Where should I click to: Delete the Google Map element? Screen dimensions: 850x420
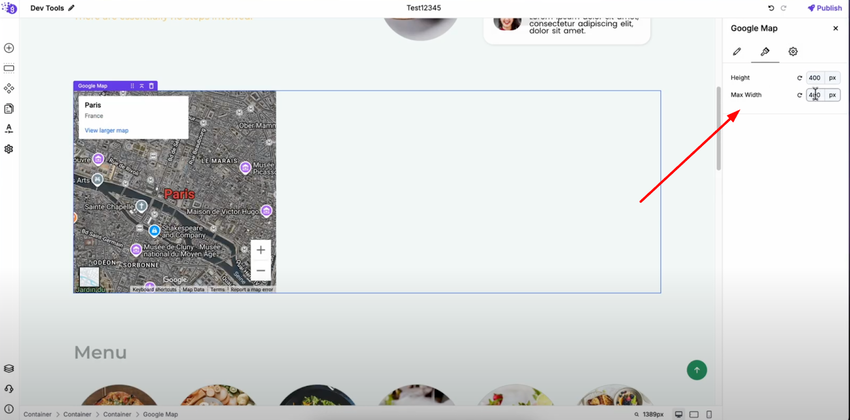pos(151,86)
